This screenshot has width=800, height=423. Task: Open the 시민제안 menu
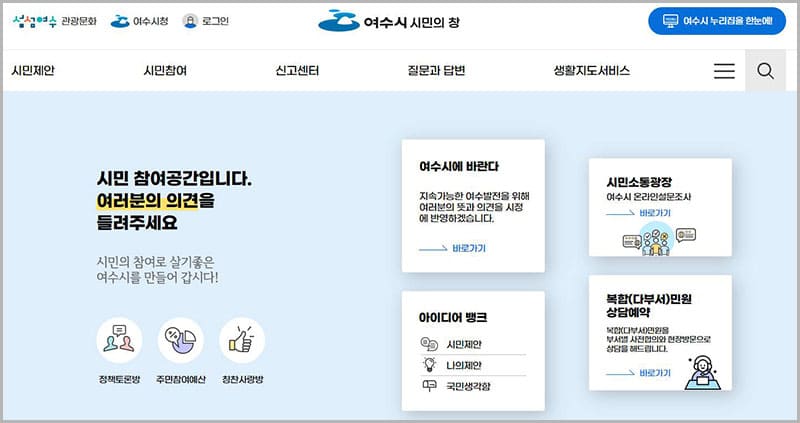[x=33, y=71]
